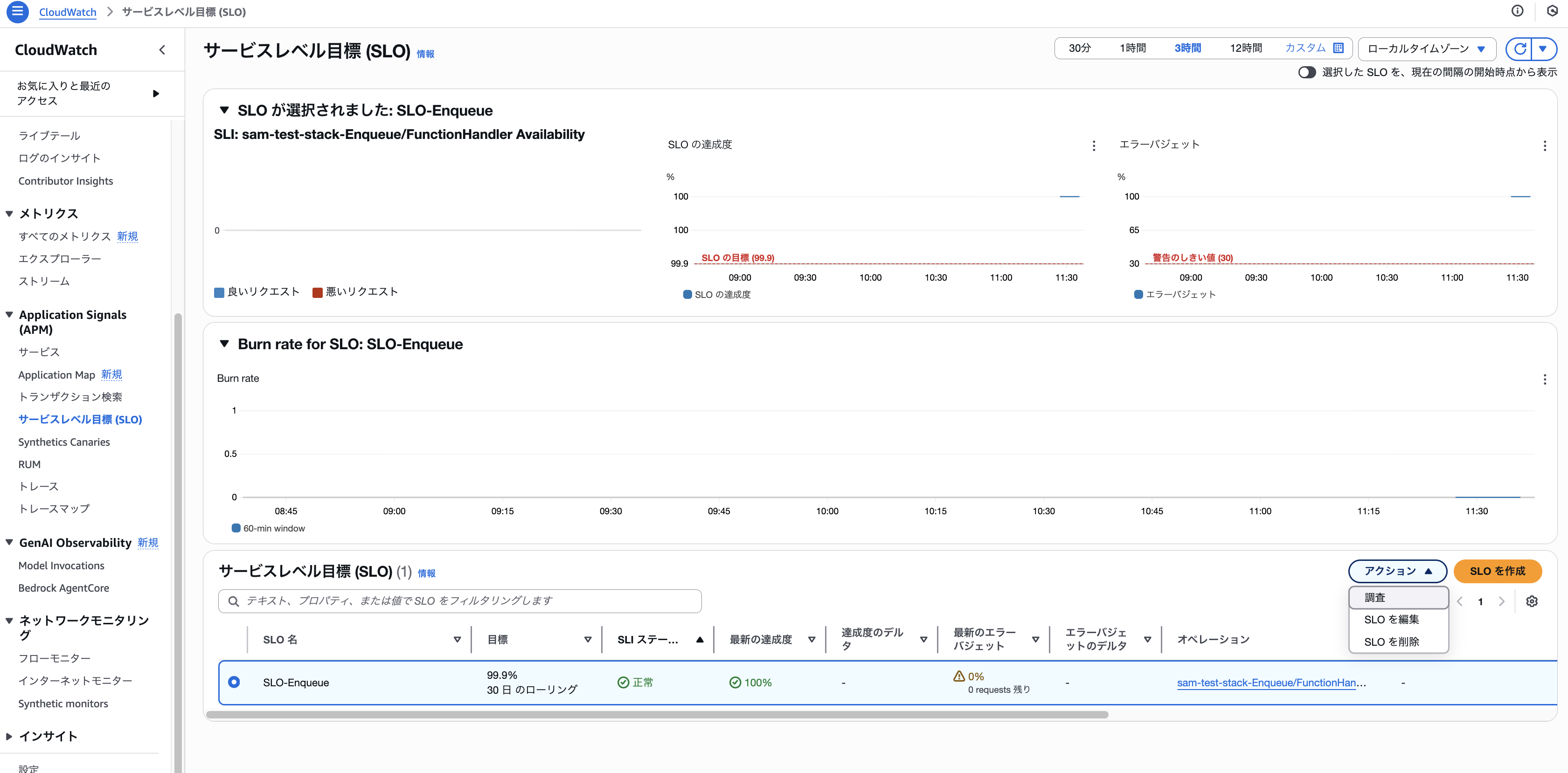
Task: Select the SLO-Enqueue row radio button
Action: pyautogui.click(x=234, y=682)
